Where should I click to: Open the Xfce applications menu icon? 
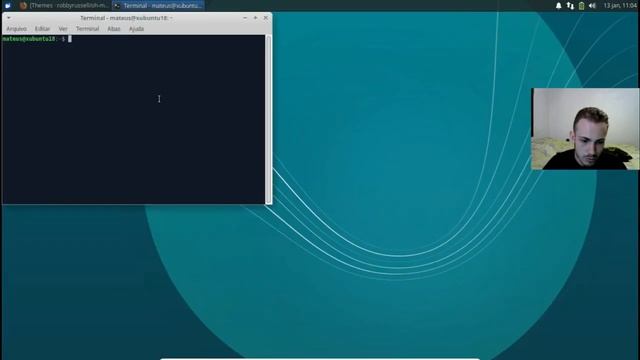click(x=7, y=5)
